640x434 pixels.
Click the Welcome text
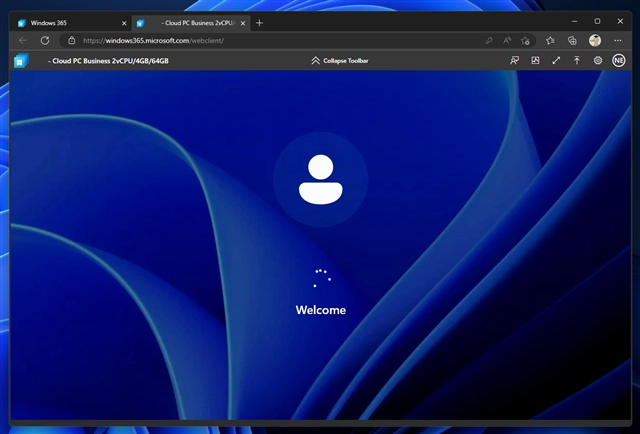click(x=320, y=310)
